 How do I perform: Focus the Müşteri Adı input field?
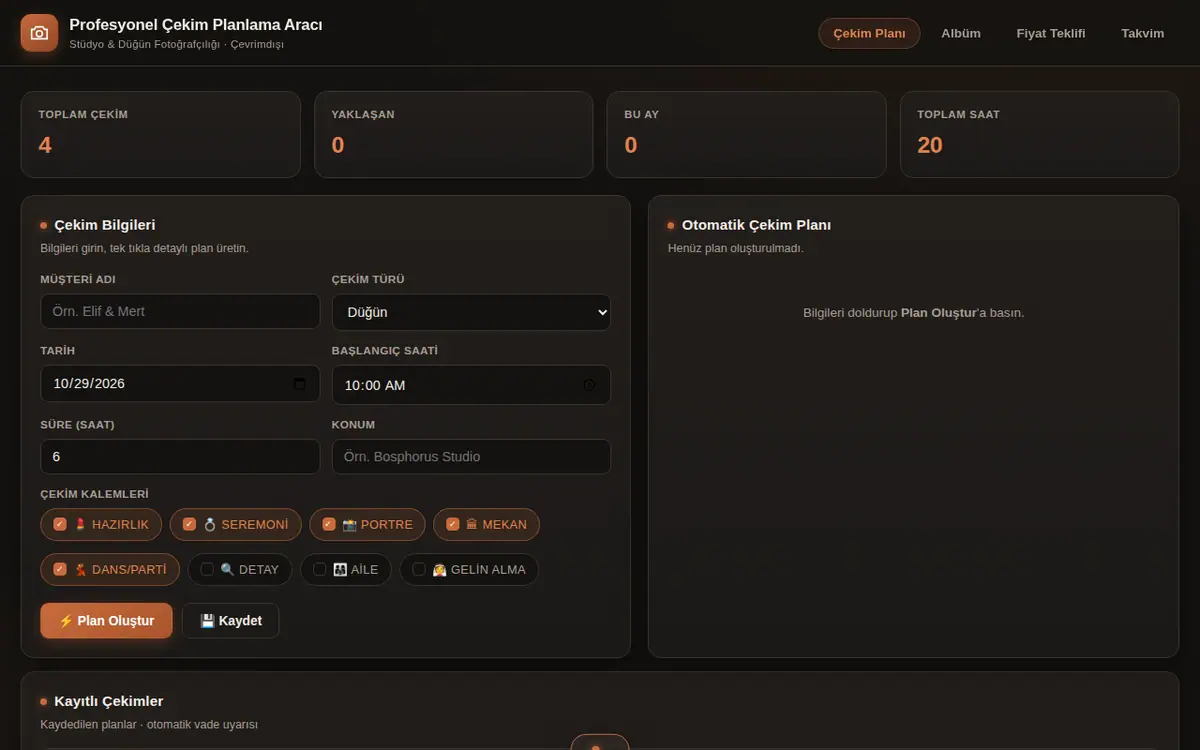180,311
